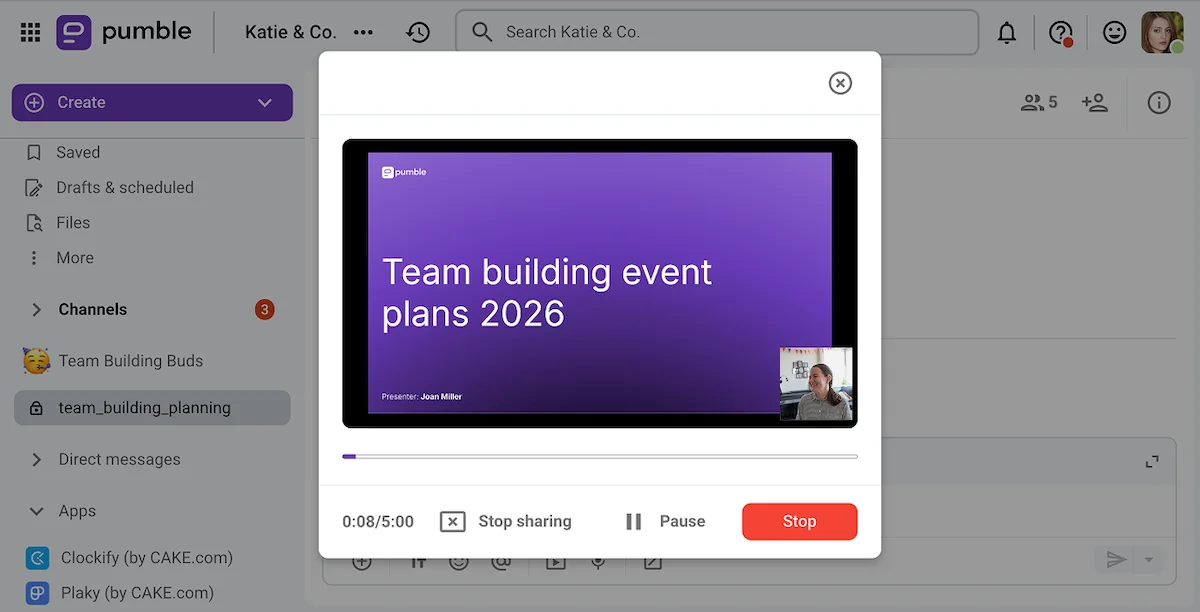
Task: Open the Create button dropdown arrow
Action: point(265,102)
